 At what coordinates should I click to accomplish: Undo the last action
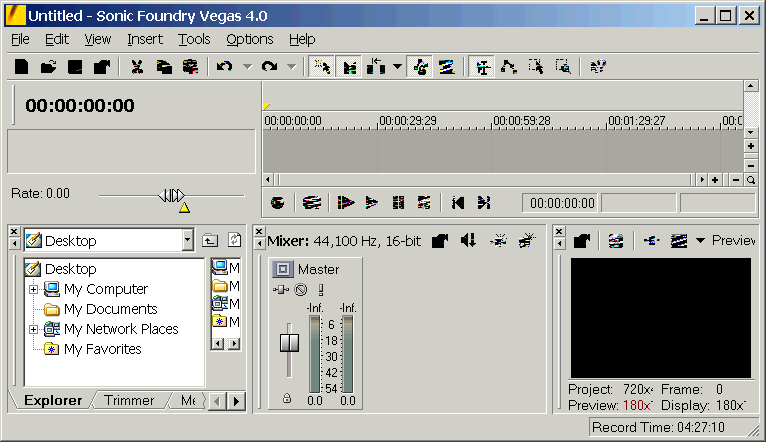coord(224,66)
